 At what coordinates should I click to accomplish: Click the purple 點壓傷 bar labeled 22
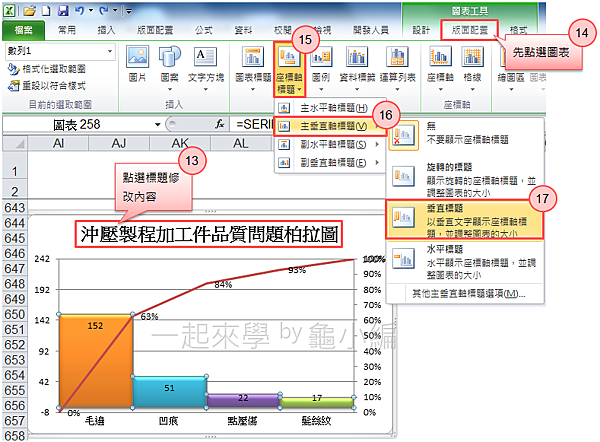(x=243, y=401)
